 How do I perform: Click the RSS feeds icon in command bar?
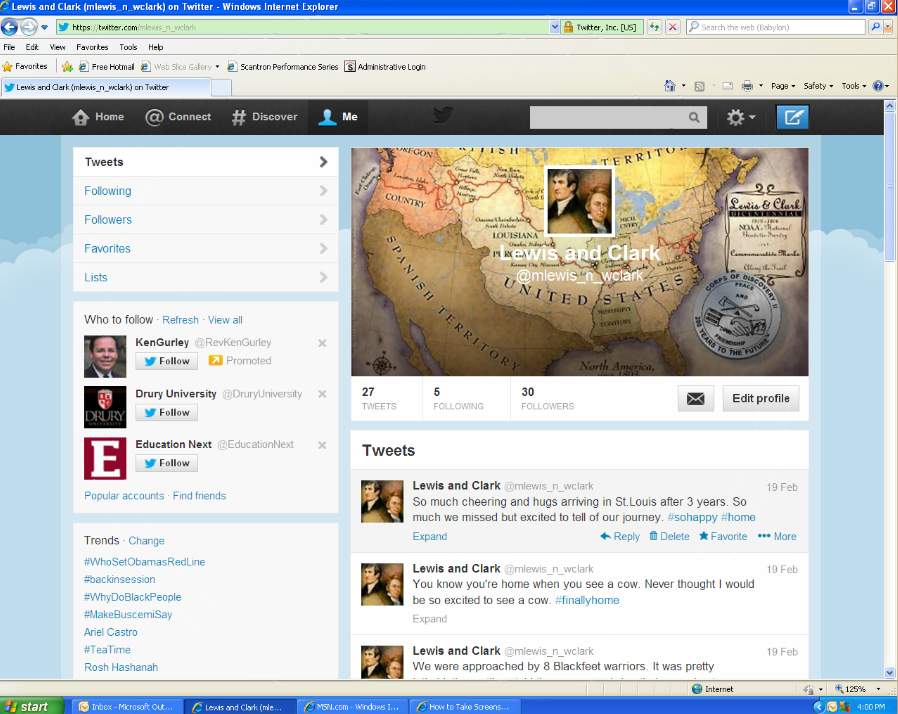click(699, 86)
